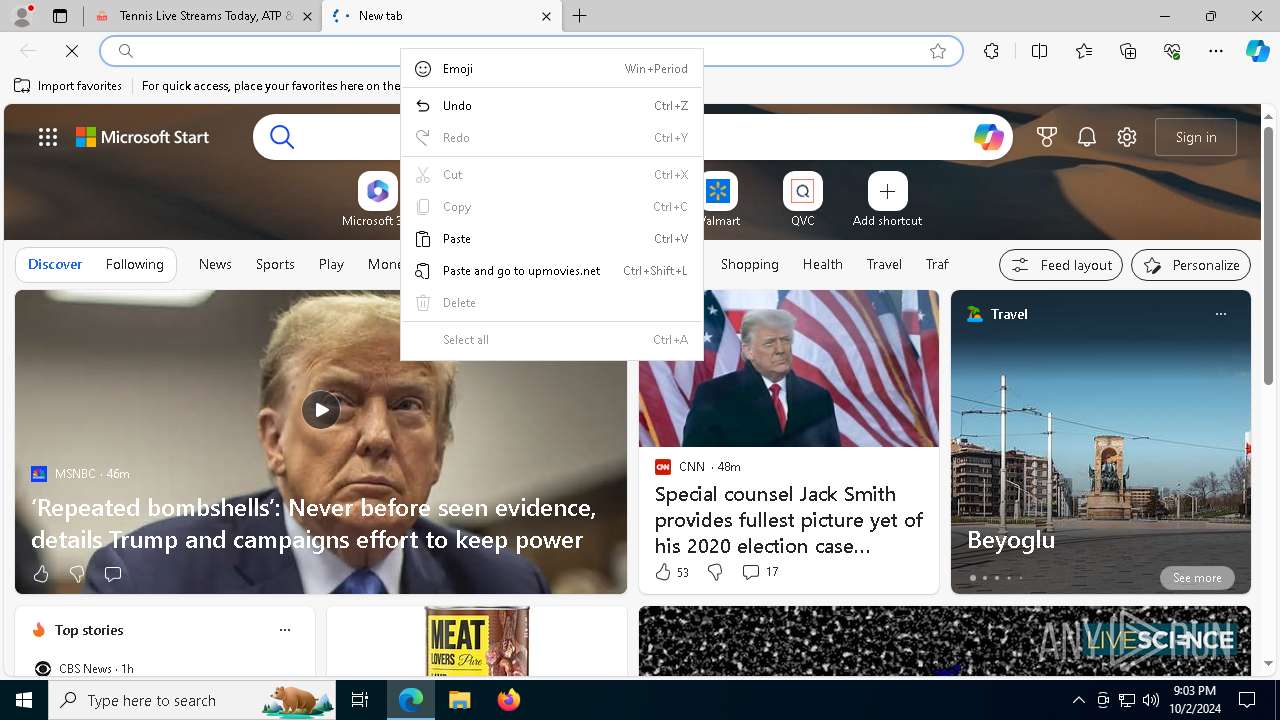This screenshot has height=720, width=1280.
Task: Click Import favorites link
Action: 68,86
